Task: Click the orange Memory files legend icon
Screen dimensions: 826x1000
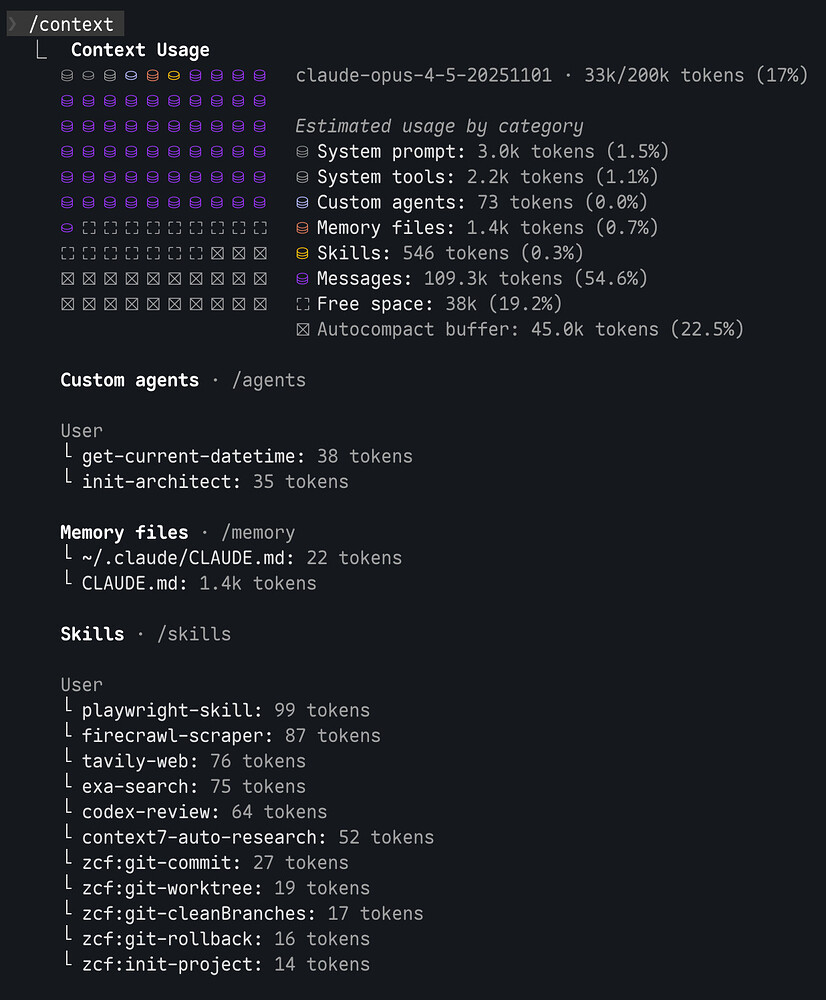Action: (x=302, y=228)
